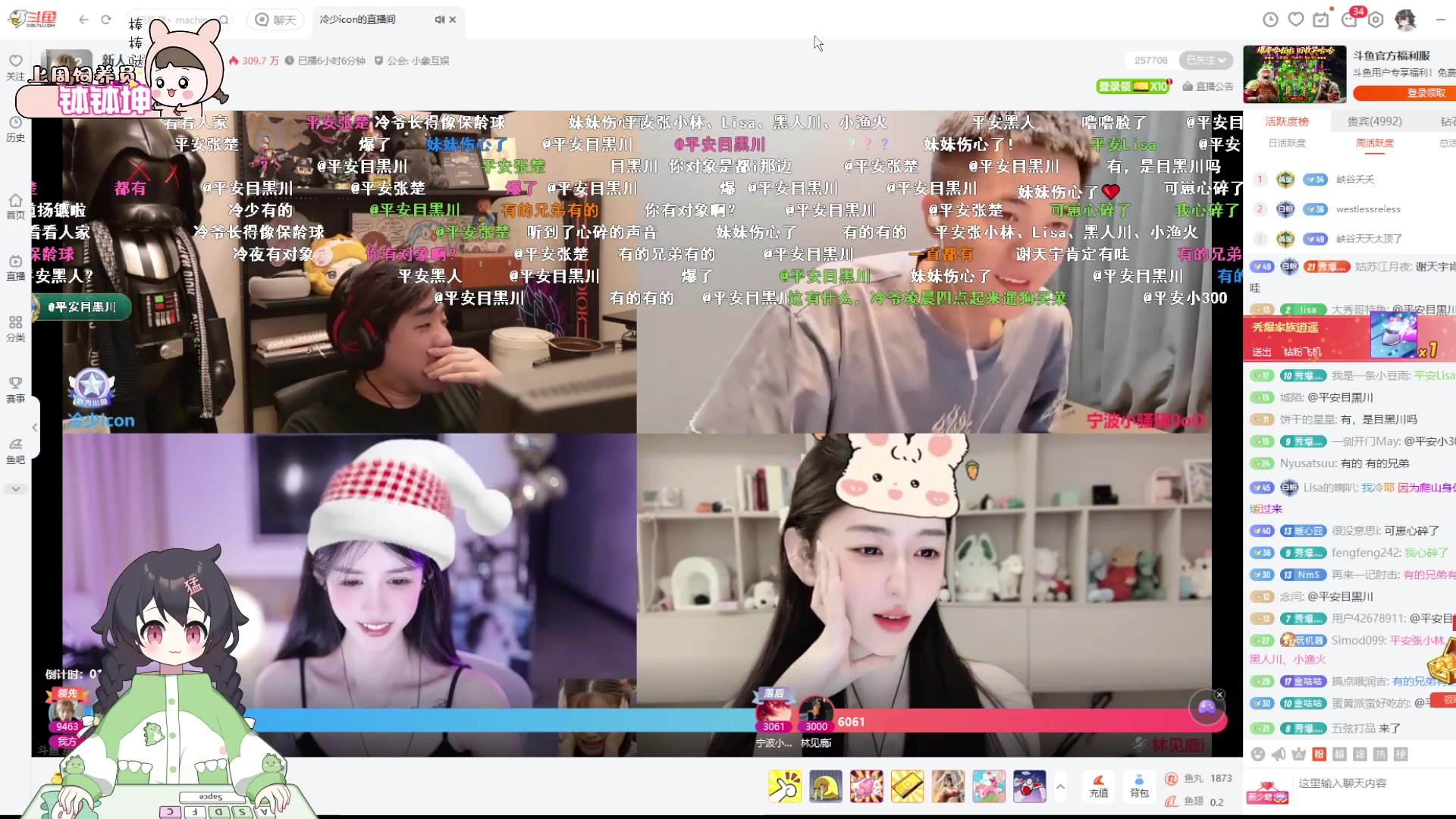
Task: Open the 斗鱼官方福利服 ad thumbnail
Action: coord(1294,74)
